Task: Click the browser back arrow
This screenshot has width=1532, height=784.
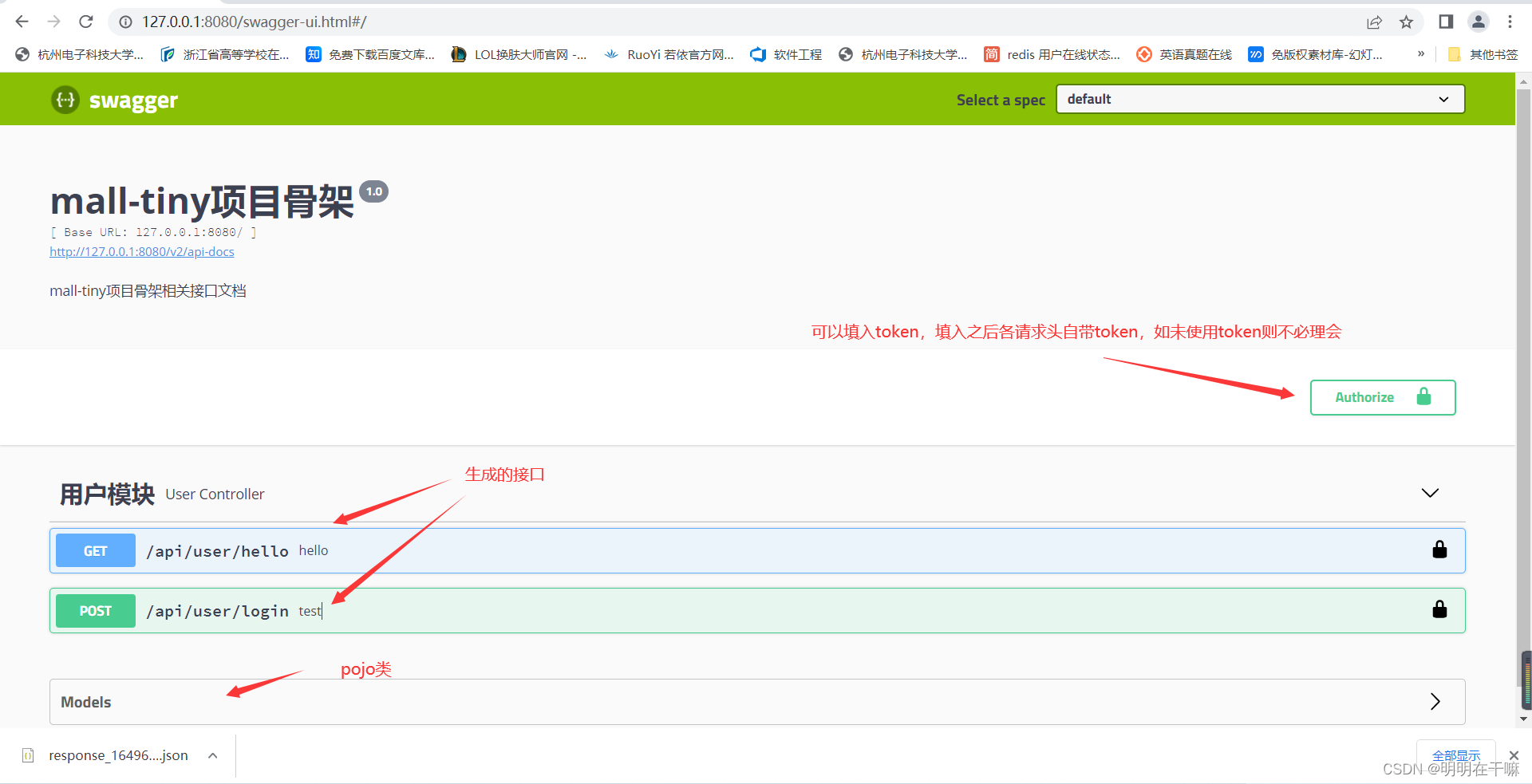Action: (22, 22)
